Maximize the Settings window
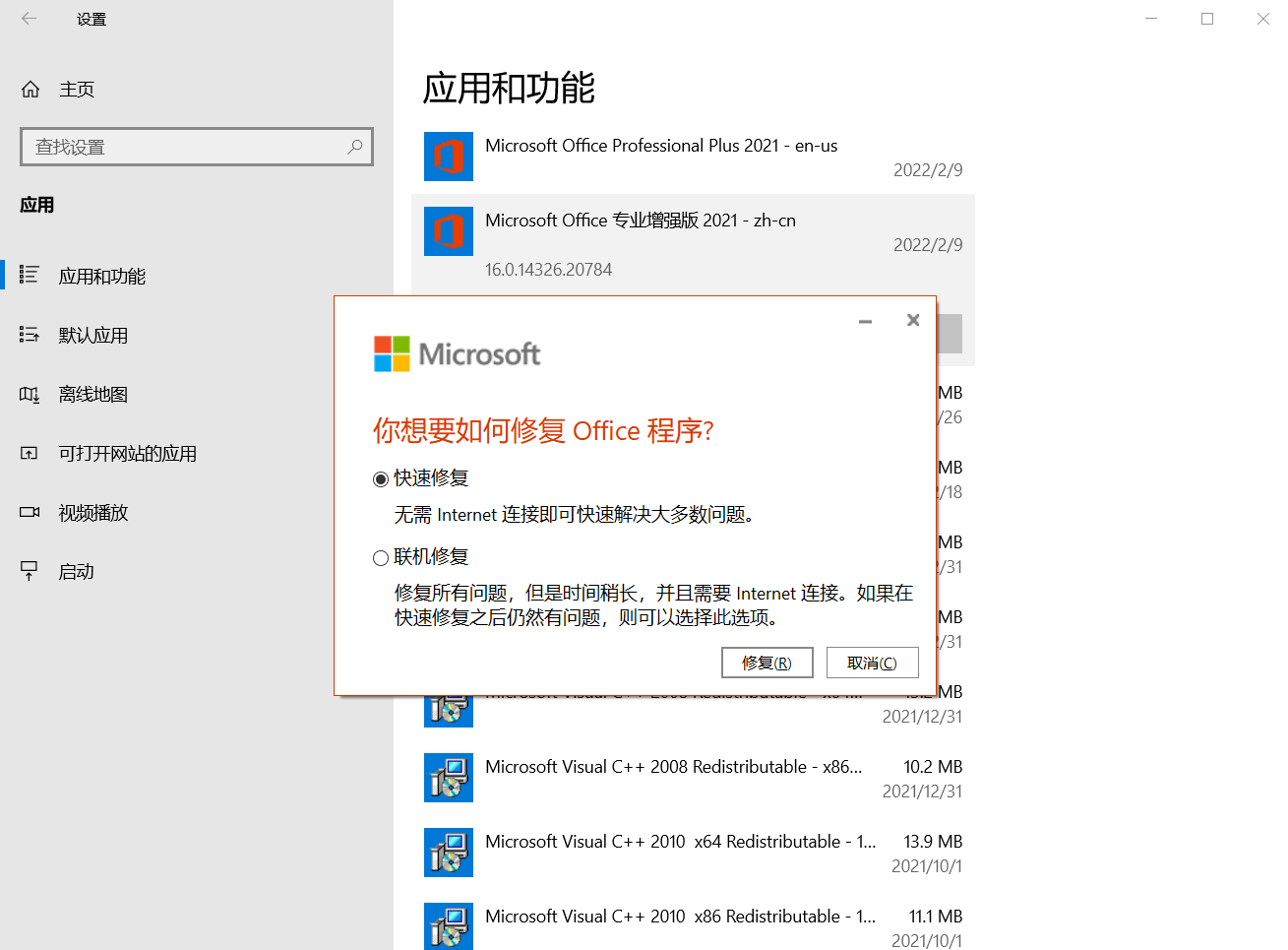Screen dimensions: 1288x950 click(1207, 19)
